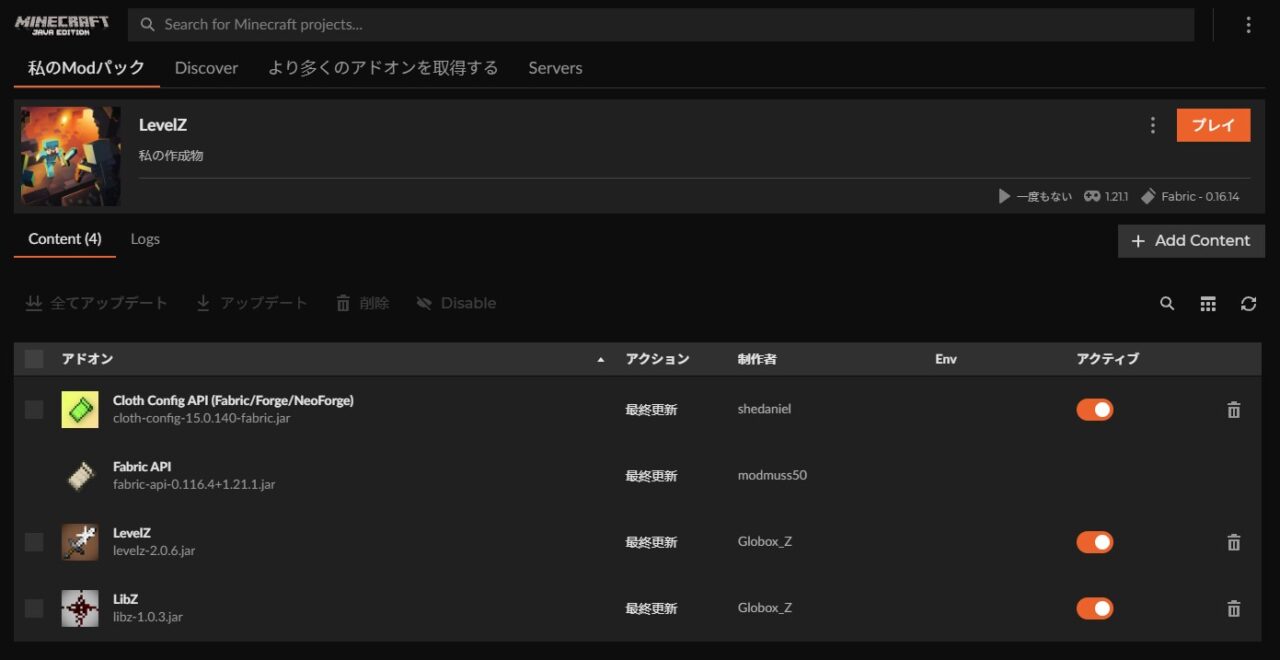This screenshot has width=1280, height=660.
Task: Check the select-all addons checkbox
Action: pos(34,359)
